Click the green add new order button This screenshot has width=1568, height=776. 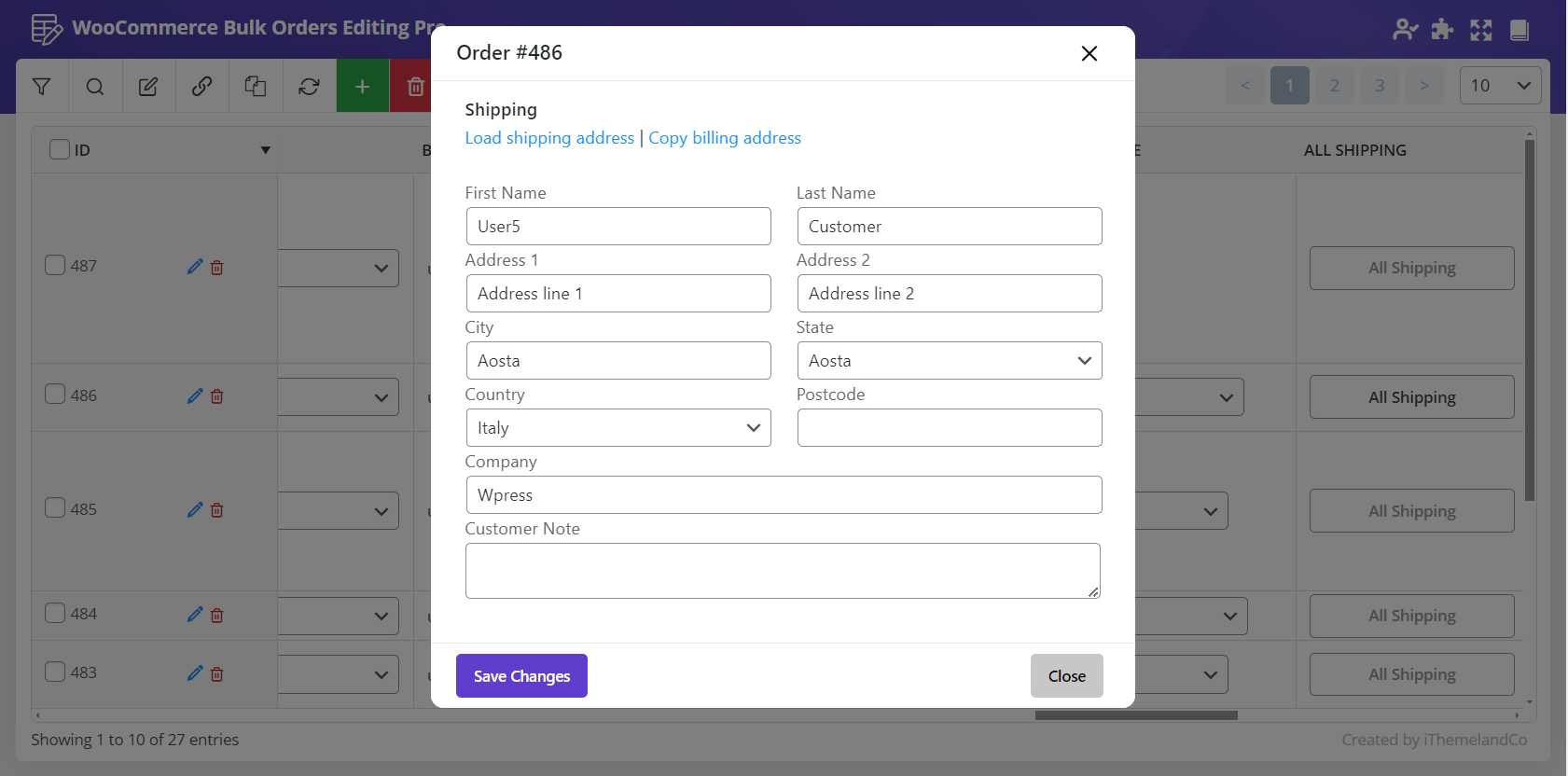[x=363, y=87]
